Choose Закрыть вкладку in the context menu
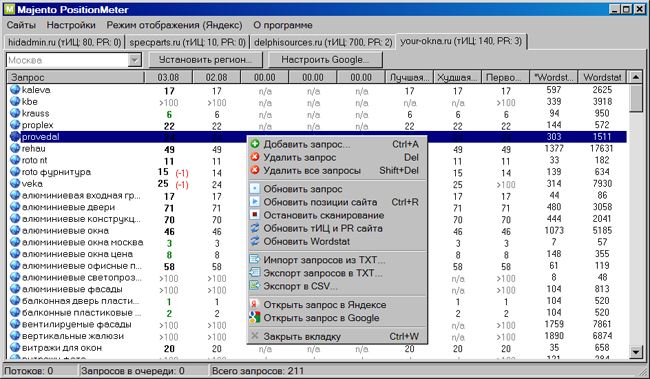 pyautogui.click(x=337, y=336)
